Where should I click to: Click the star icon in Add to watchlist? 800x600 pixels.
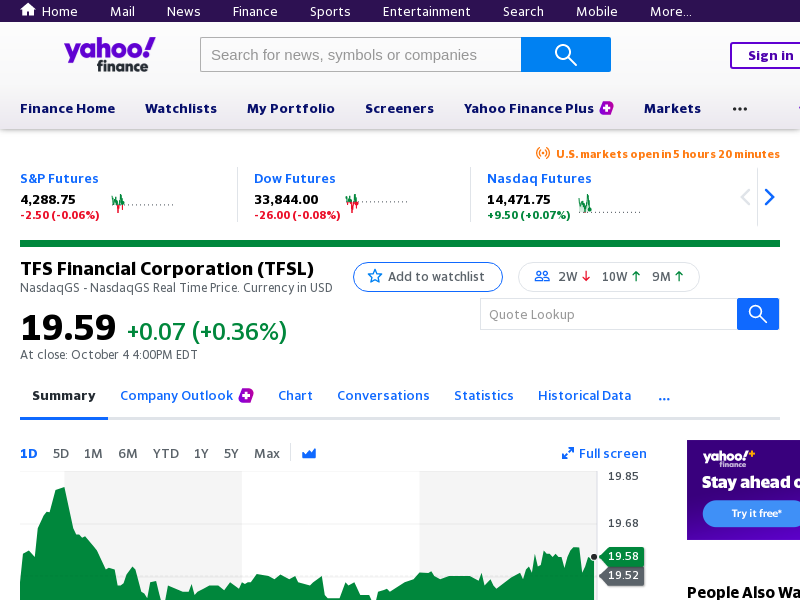[x=375, y=277]
